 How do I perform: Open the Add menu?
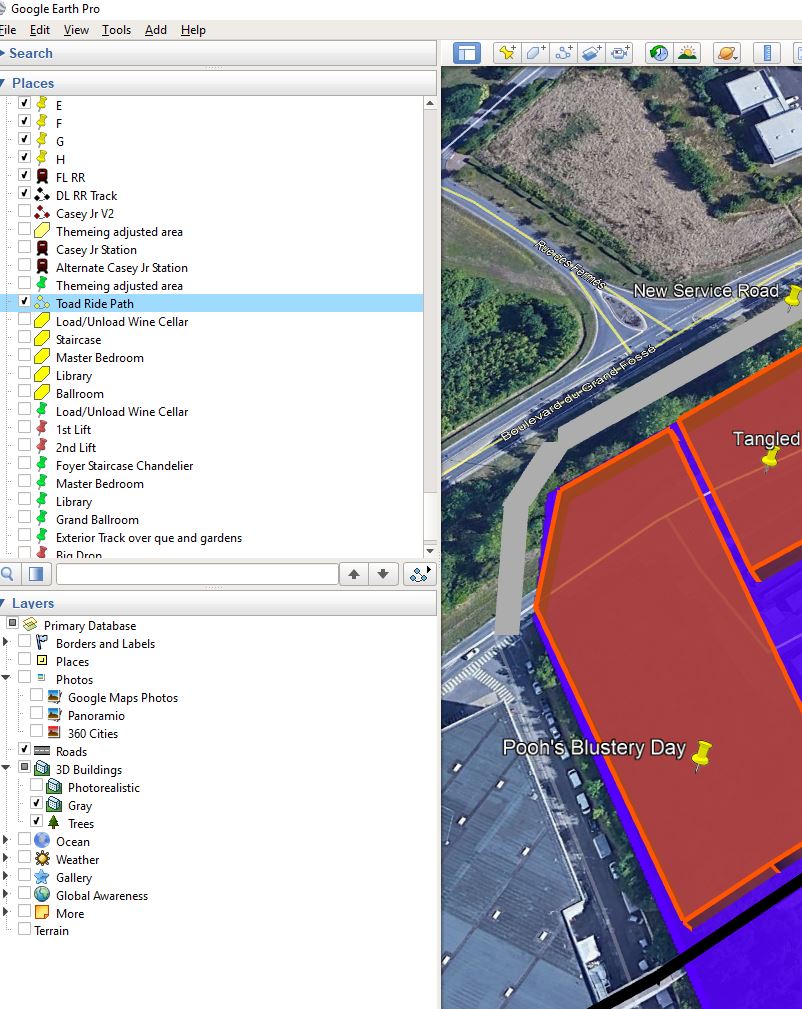click(156, 30)
